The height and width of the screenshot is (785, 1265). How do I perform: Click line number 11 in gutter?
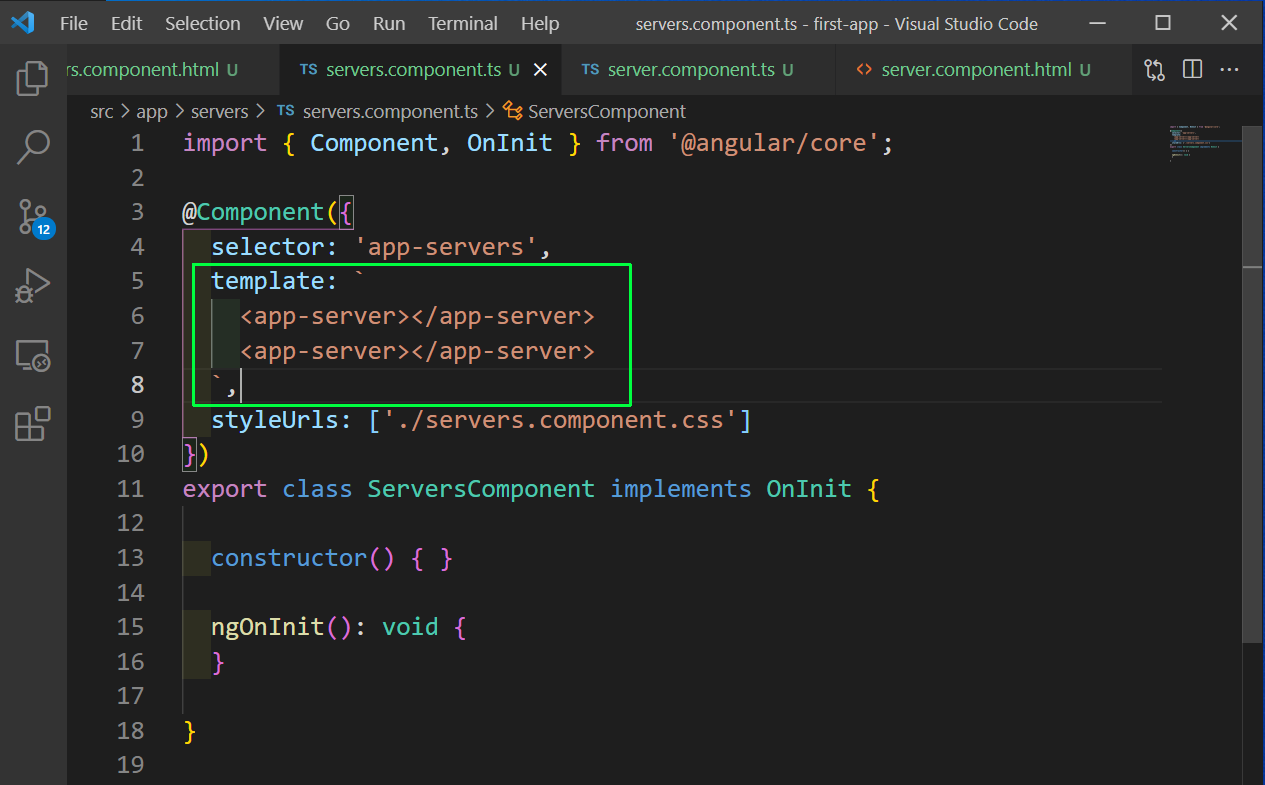pyautogui.click(x=130, y=489)
